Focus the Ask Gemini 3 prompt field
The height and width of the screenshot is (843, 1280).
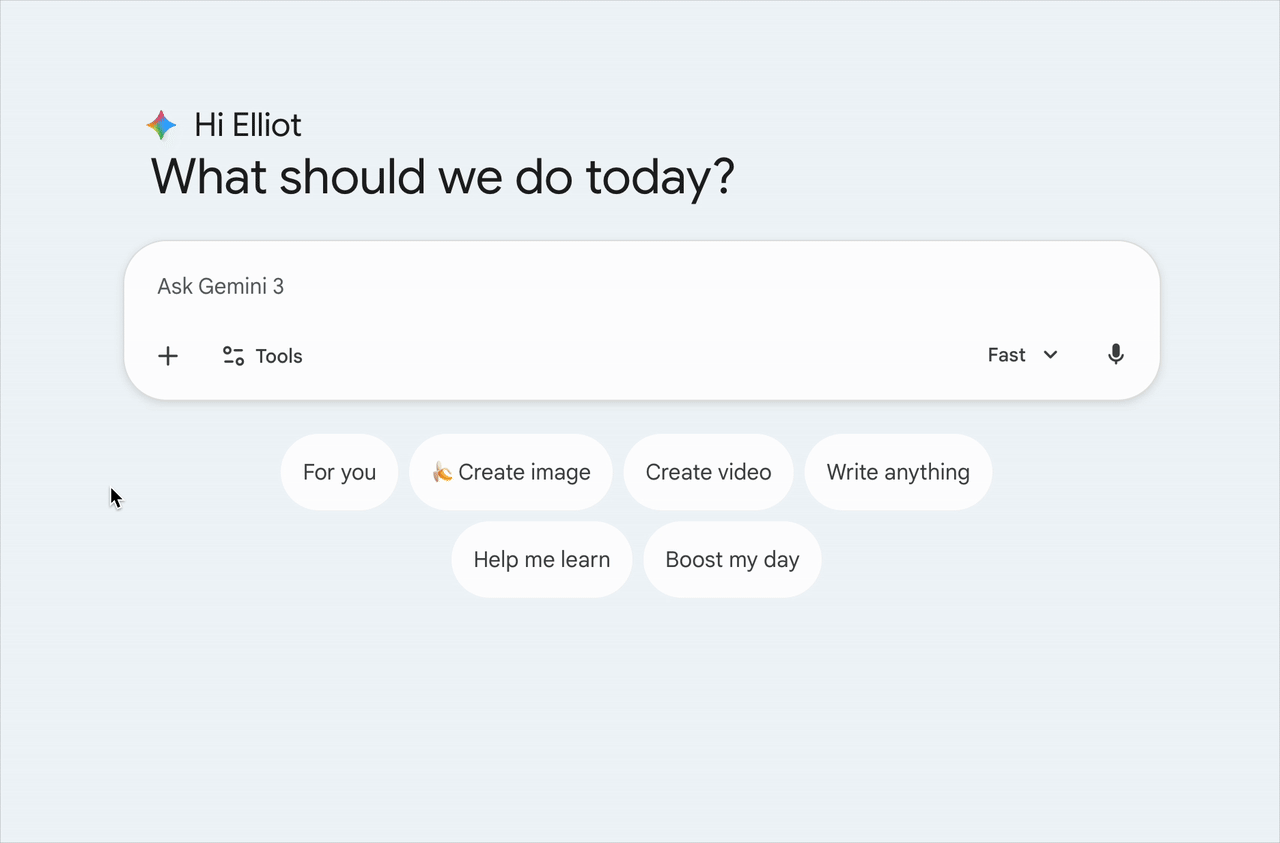coord(221,287)
